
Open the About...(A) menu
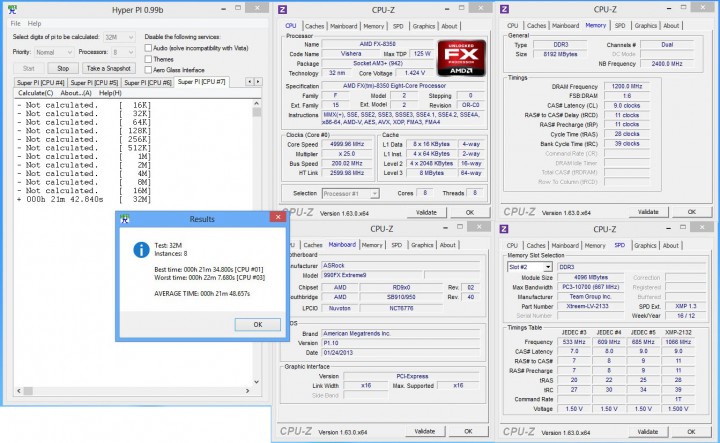pos(76,93)
